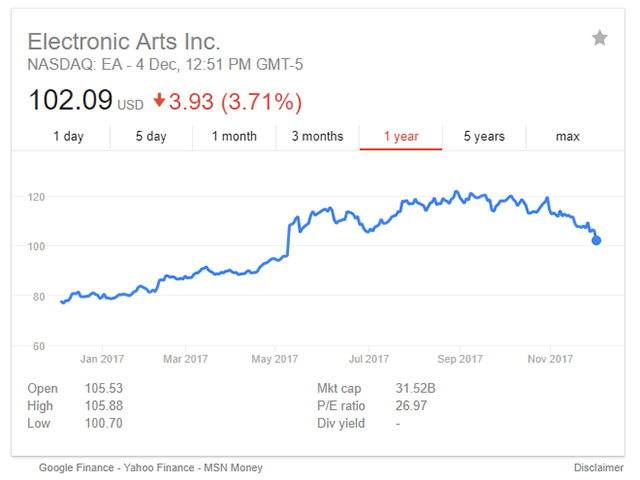
Task: Click the Mkt cap value 31.52B
Action: coord(388,388)
